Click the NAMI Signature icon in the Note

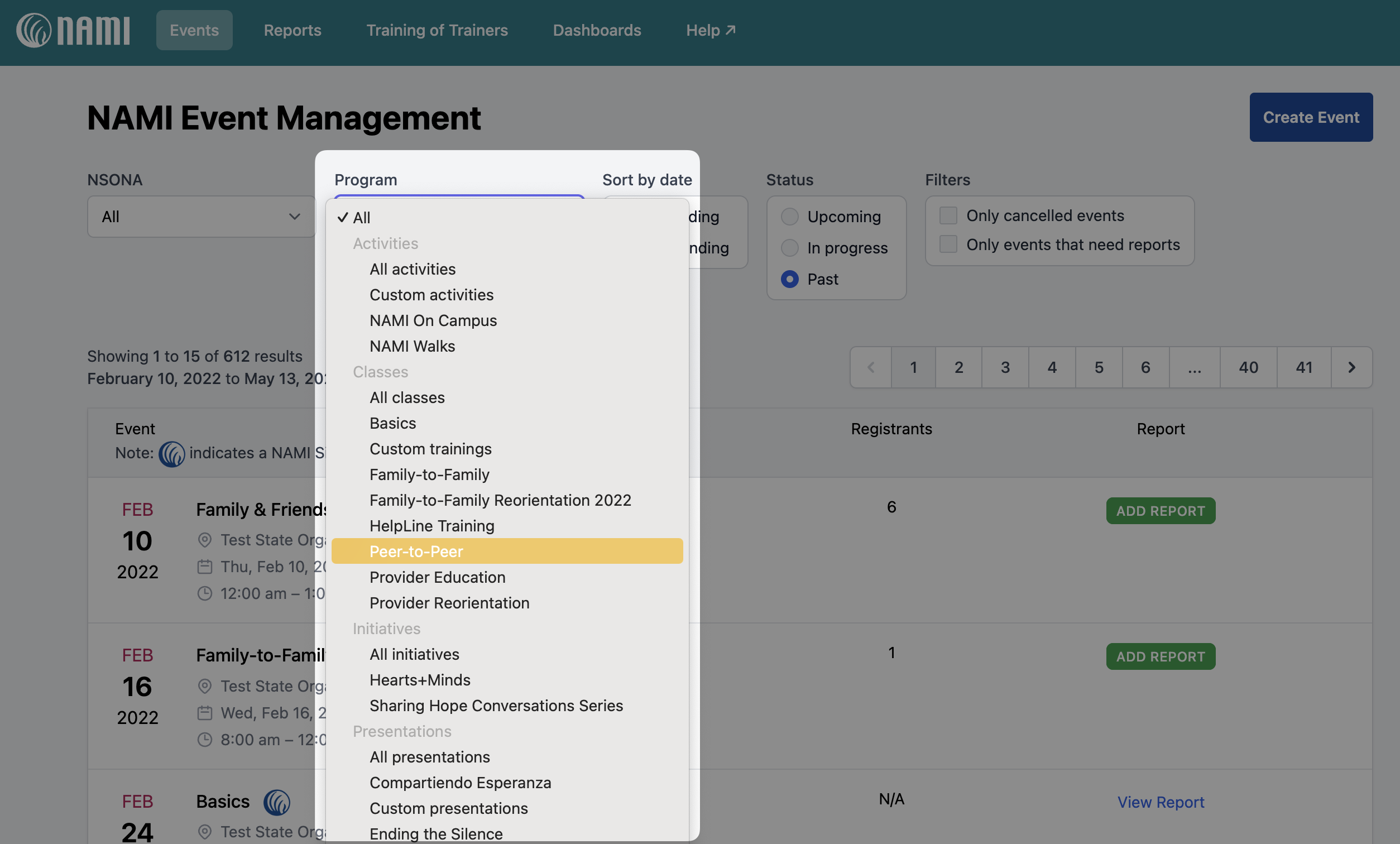171,454
